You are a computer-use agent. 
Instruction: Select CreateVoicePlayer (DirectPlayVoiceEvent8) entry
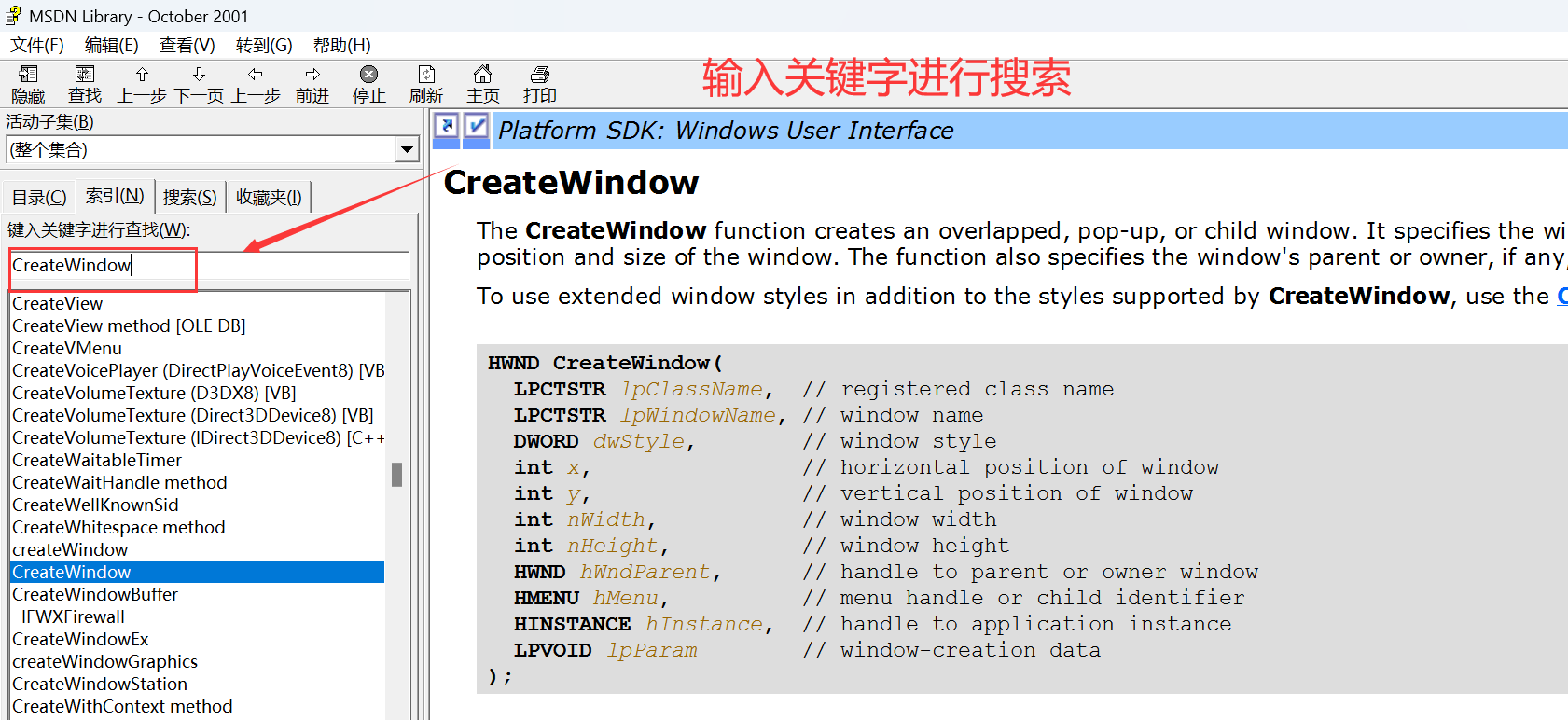click(x=198, y=370)
